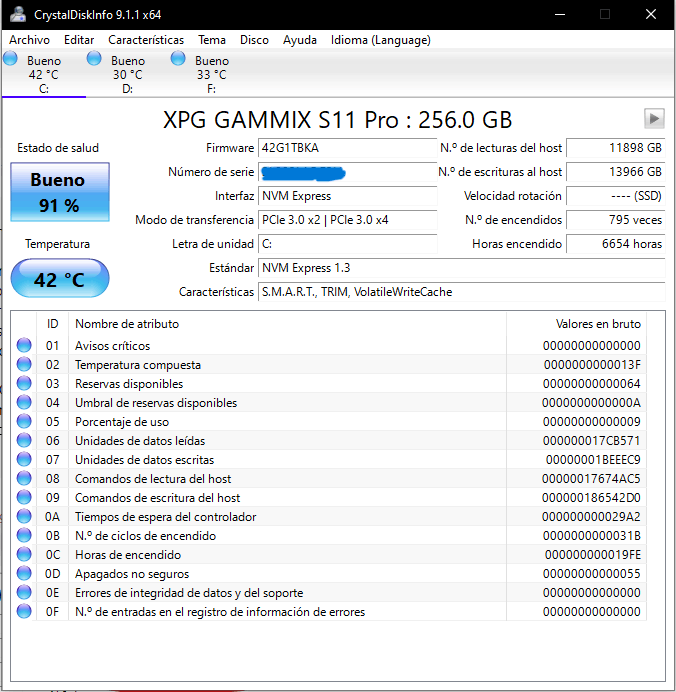Viewport: 676px width, 692px height.
Task: Click the ID column header
Action: (53, 324)
